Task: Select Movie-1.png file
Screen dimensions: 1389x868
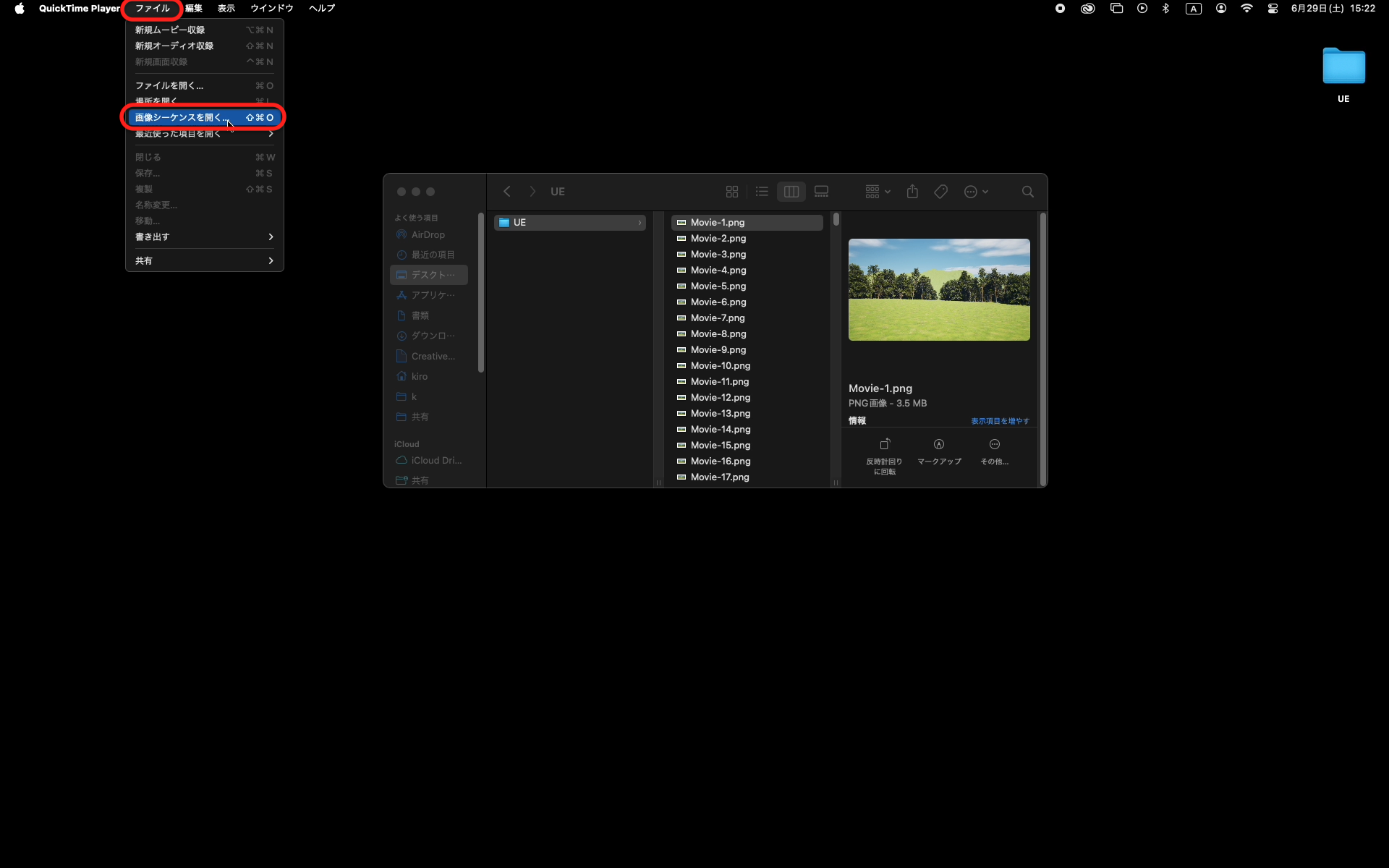Action: point(747,222)
